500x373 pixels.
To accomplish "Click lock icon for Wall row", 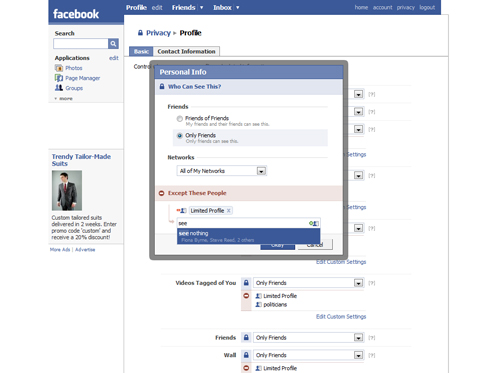I will [x=246, y=355].
